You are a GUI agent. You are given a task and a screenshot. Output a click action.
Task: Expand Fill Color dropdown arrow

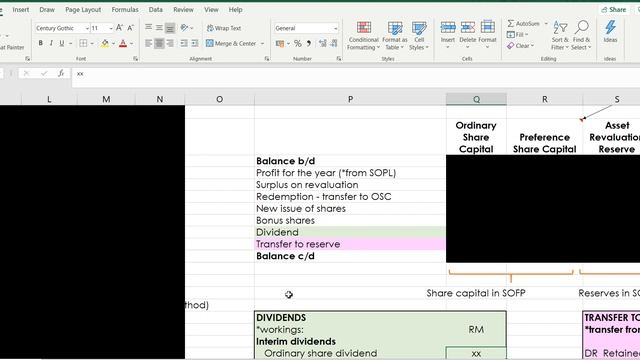point(113,43)
